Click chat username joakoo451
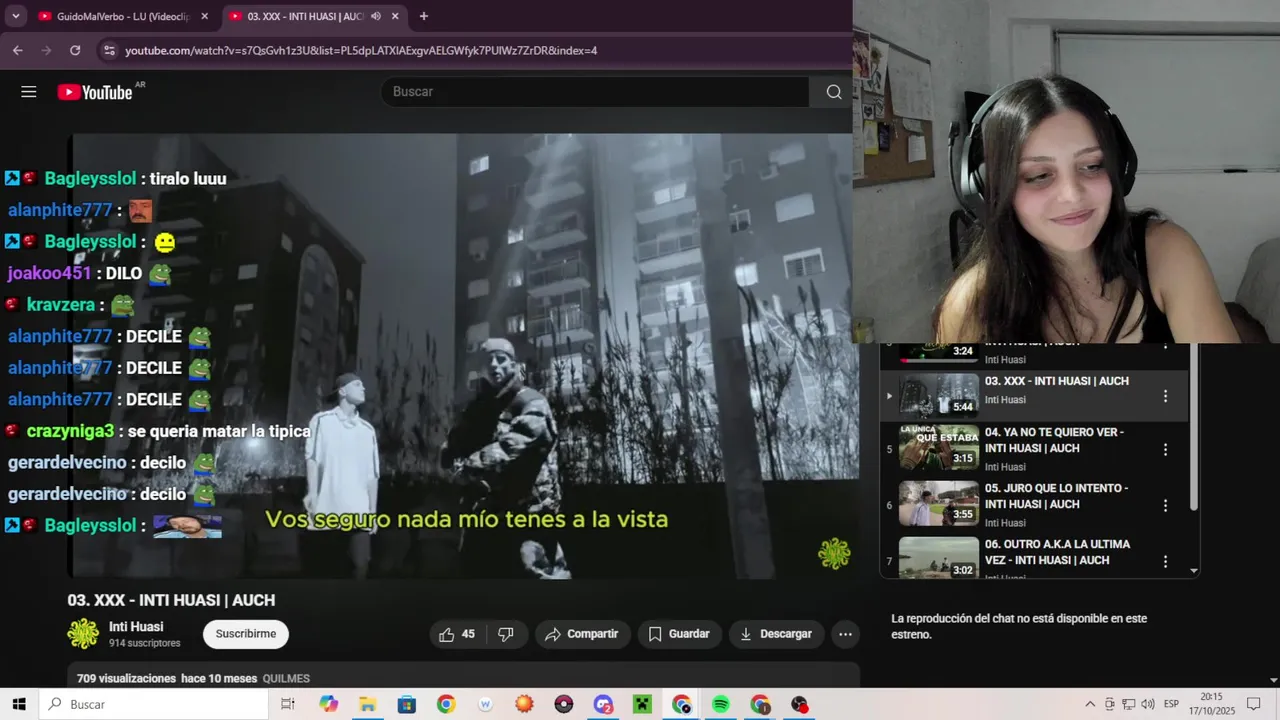The width and height of the screenshot is (1280, 720). [50, 273]
